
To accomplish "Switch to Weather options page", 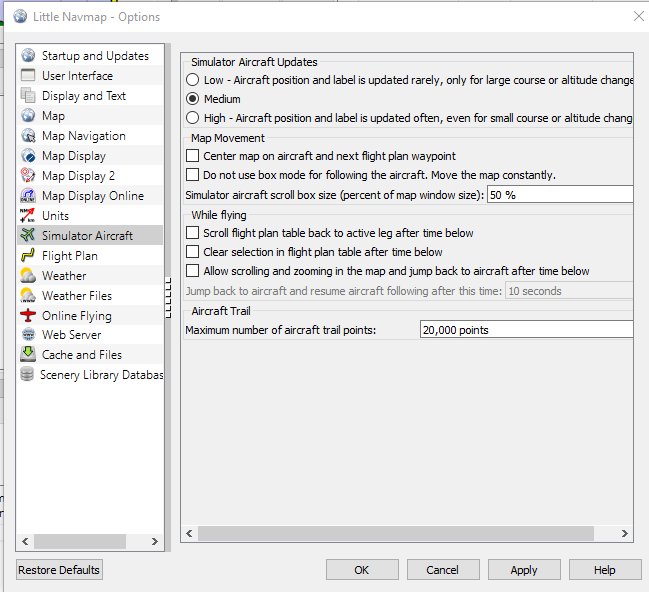I will (x=91, y=275).
